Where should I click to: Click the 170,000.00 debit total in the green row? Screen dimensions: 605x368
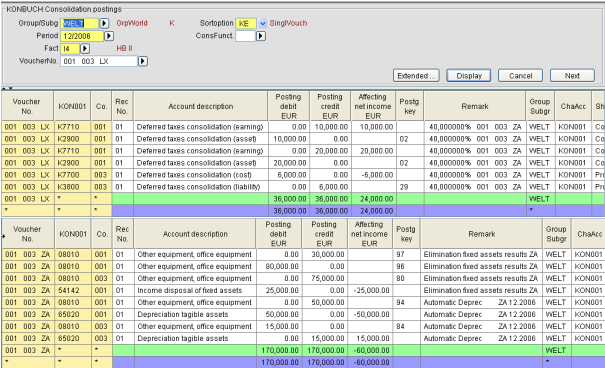(x=279, y=350)
